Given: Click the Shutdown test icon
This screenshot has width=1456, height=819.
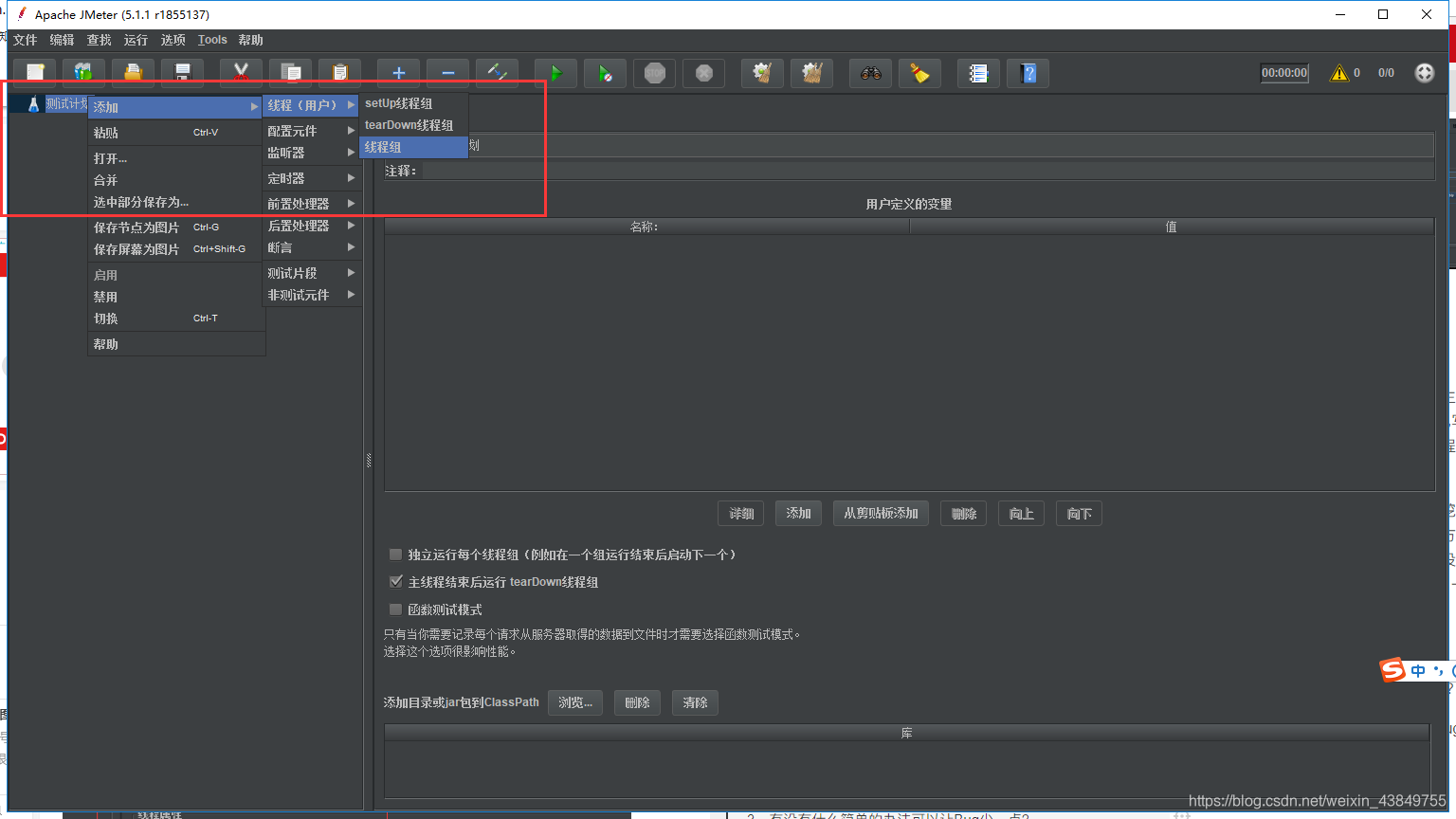Looking at the screenshot, I should 704,73.
